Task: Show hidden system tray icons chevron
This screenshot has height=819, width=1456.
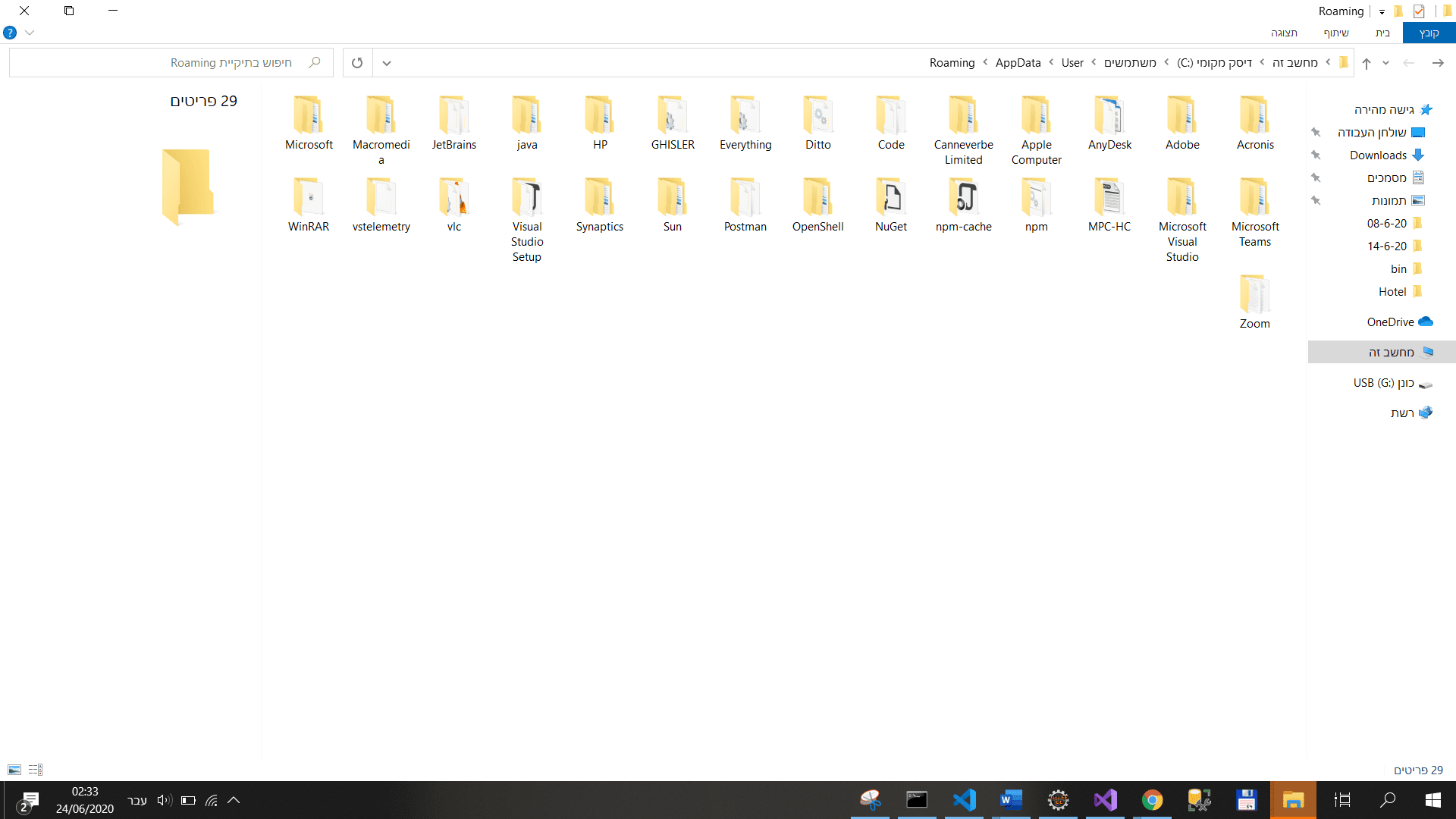Action: tap(234, 800)
